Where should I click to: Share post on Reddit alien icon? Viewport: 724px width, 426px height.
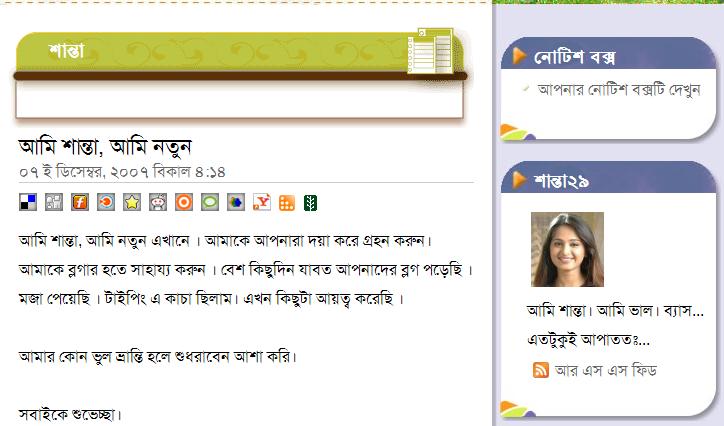(x=158, y=202)
